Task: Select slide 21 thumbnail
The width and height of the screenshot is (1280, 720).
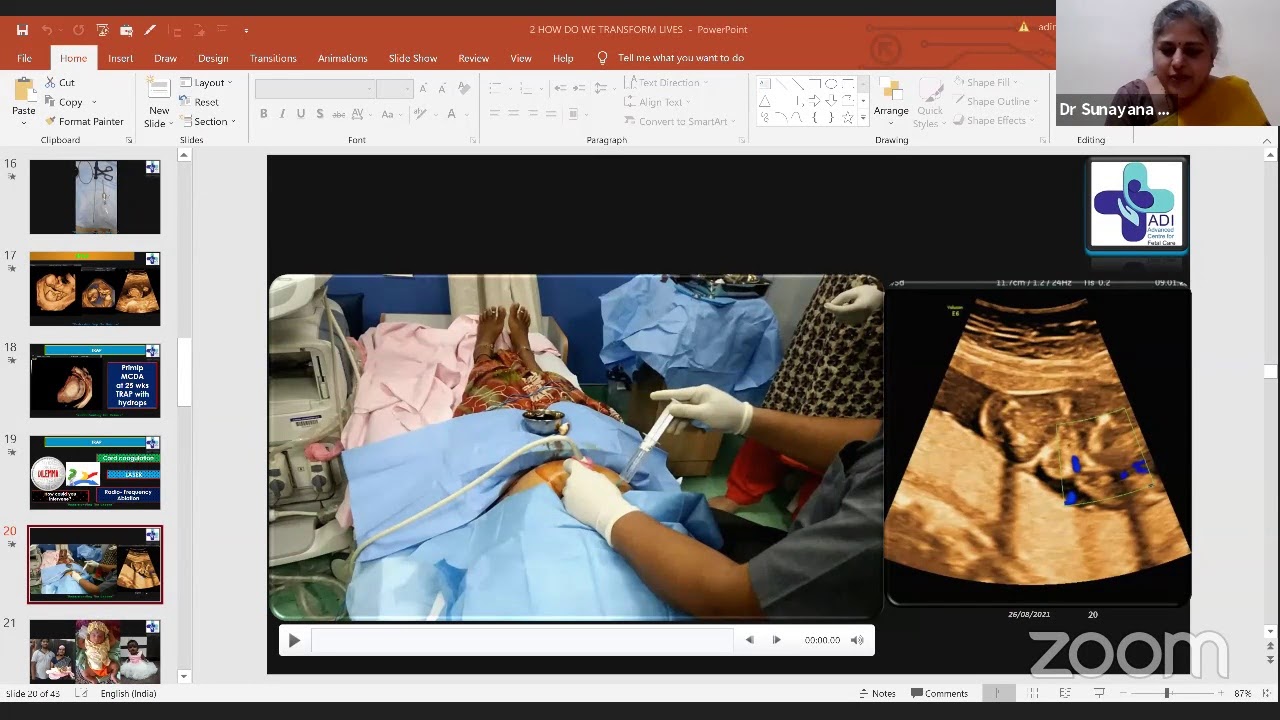Action: (x=95, y=650)
